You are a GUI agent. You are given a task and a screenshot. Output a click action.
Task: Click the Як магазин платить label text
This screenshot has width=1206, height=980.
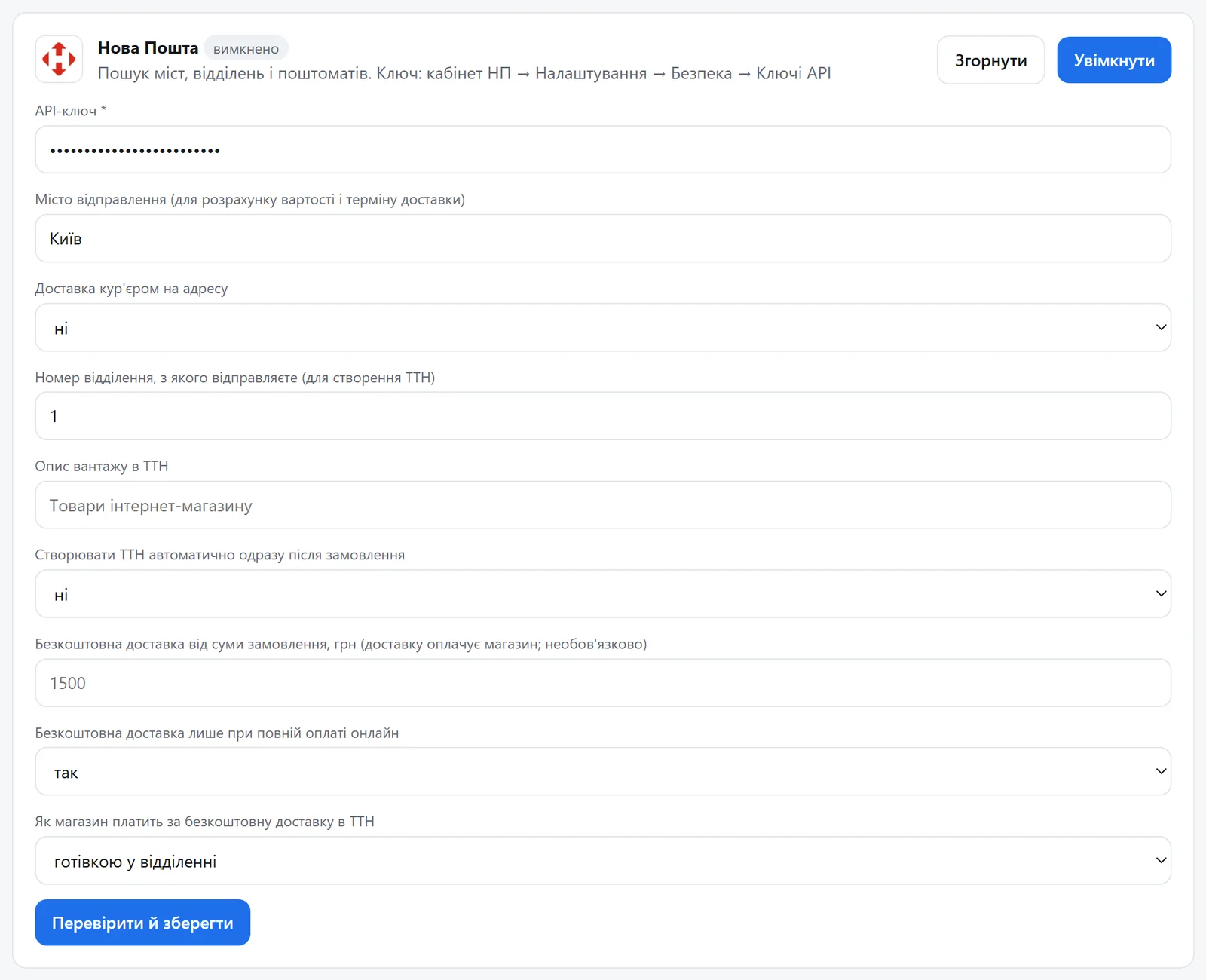tap(205, 822)
